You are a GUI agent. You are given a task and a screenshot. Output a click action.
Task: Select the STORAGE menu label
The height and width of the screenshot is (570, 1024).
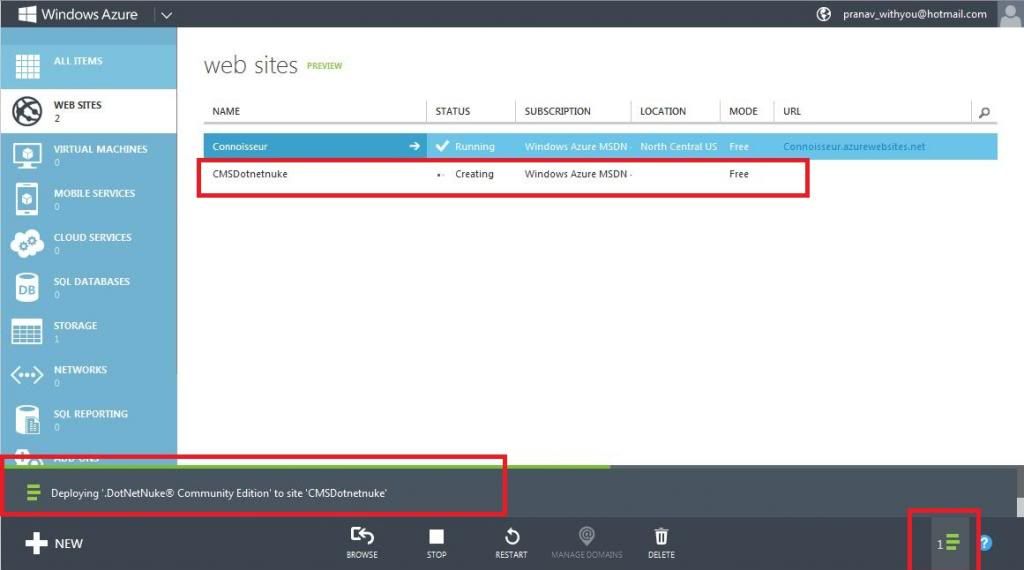75,326
